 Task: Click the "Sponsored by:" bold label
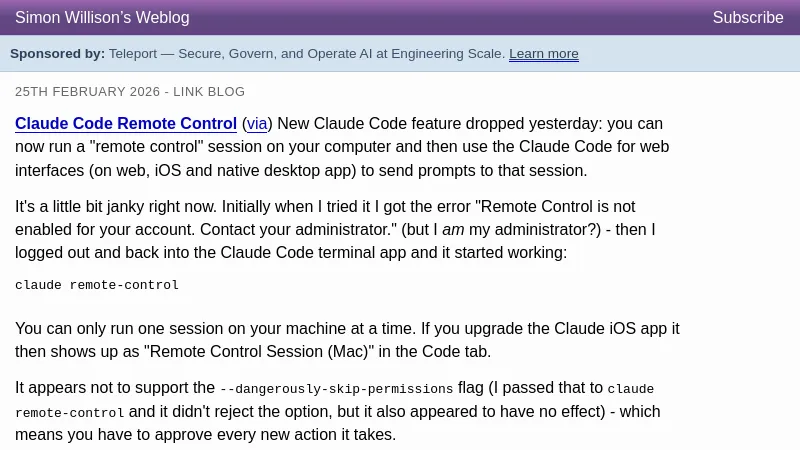point(57,54)
